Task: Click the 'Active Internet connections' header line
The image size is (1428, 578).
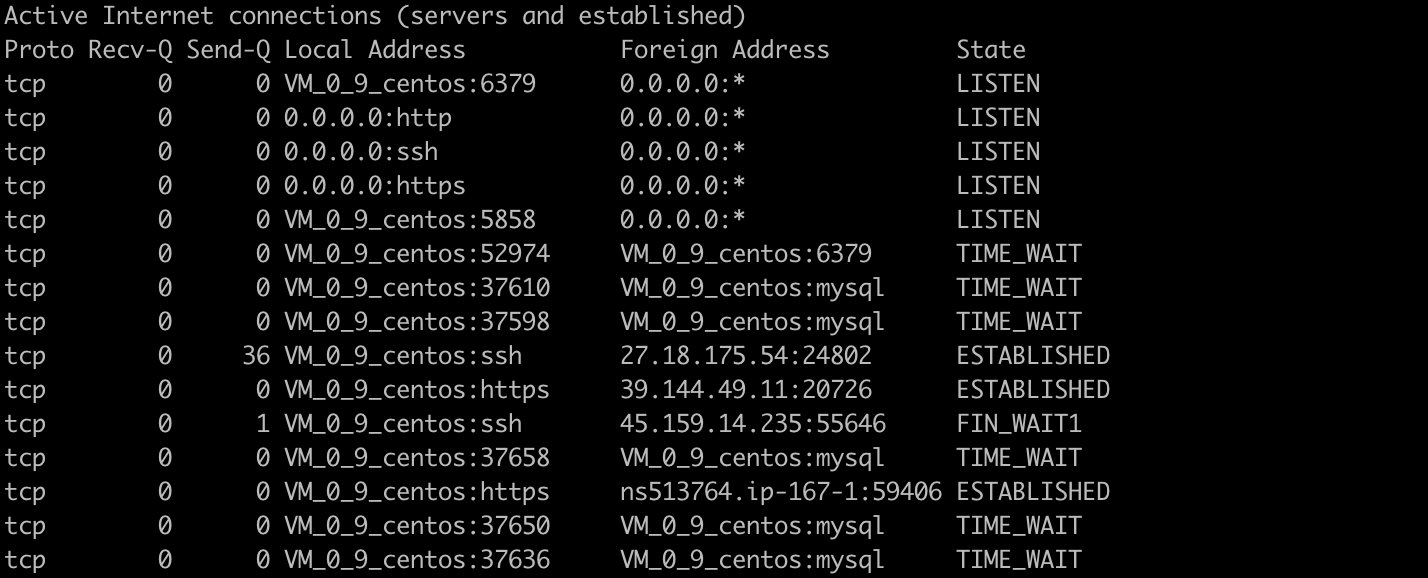Action: pyautogui.click(x=375, y=16)
